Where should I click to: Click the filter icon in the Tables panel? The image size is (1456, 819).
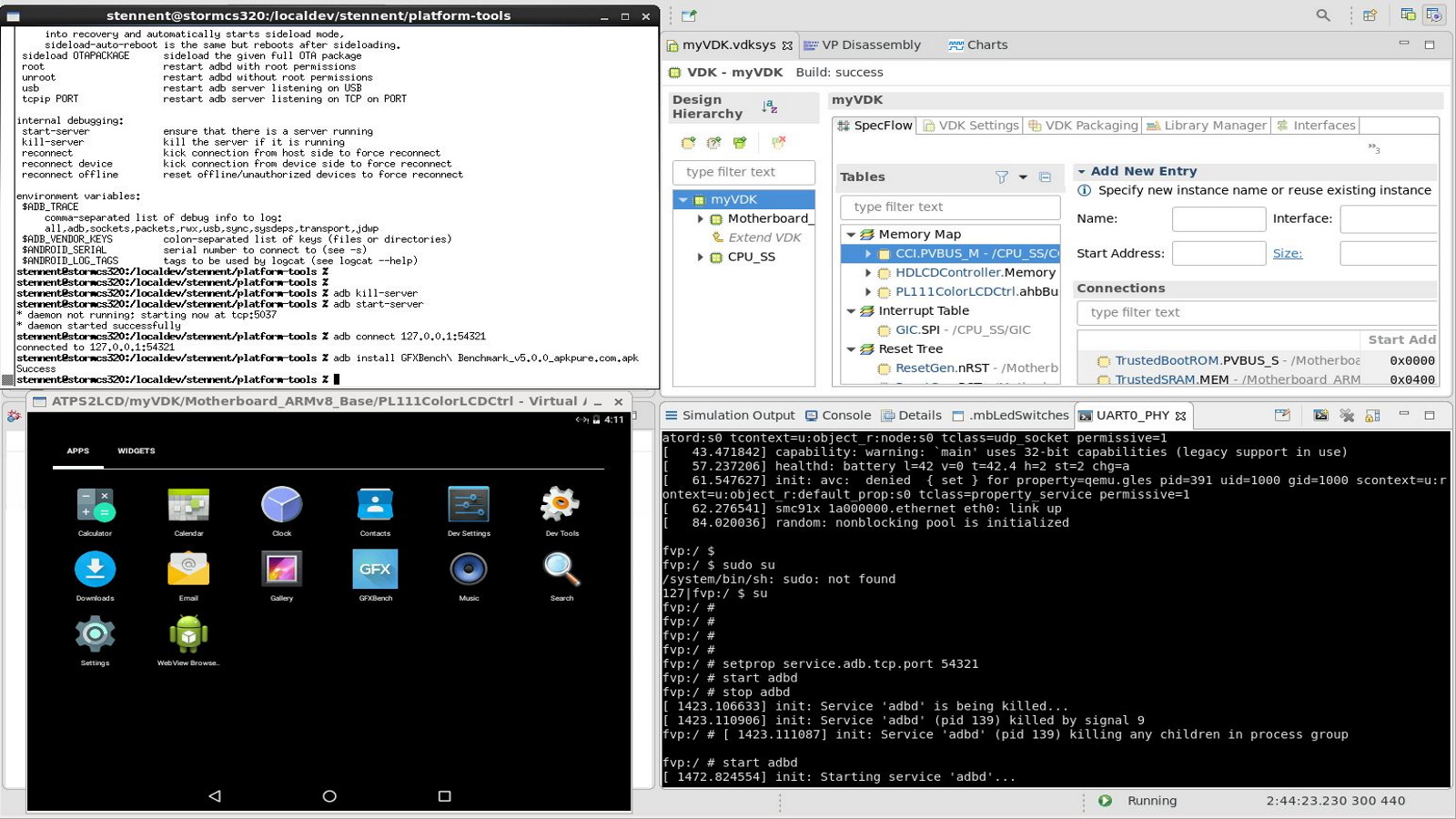click(1003, 177)
